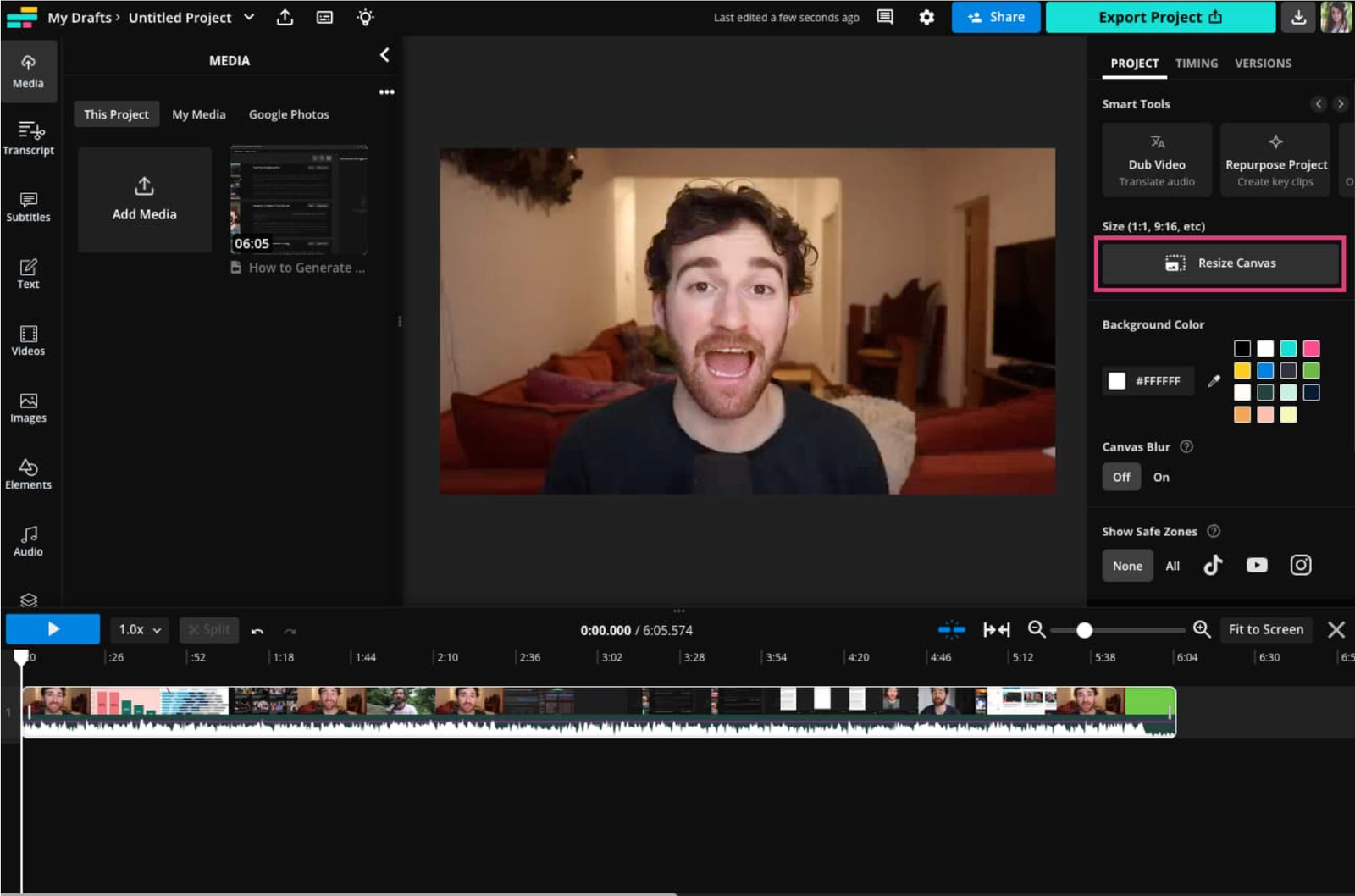Pick a background color with the eyedropper
This screenshot has width=1355, height=896.
click(x=1214, y=381)
